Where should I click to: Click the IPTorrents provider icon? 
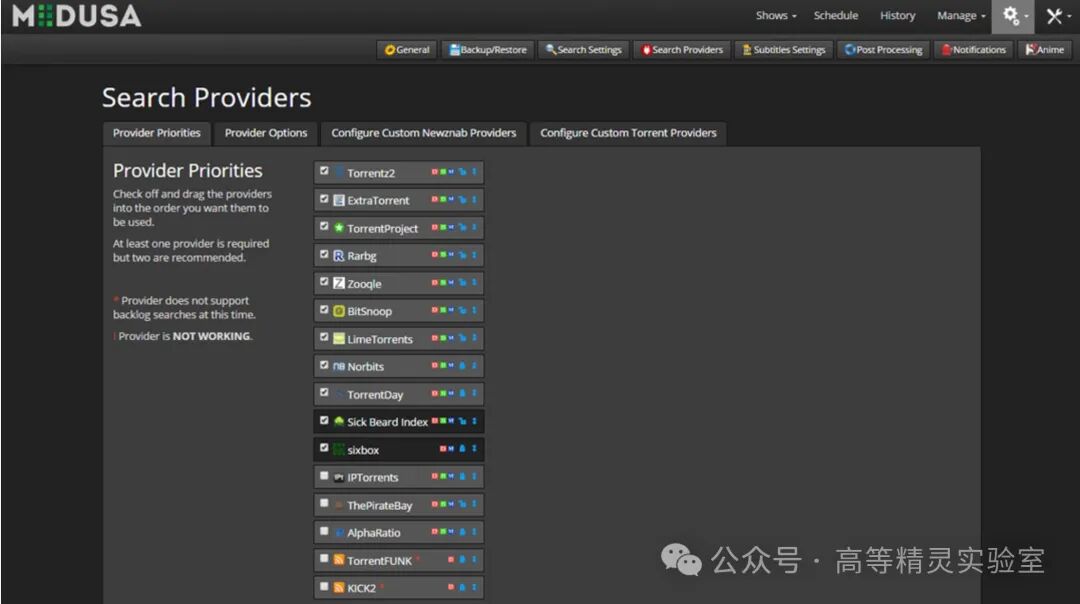click(x=339, y=477)
